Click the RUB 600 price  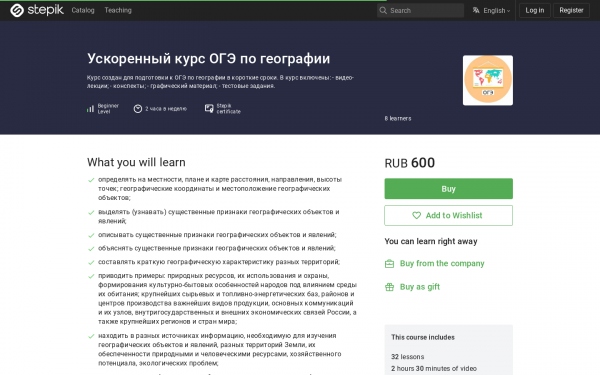(409, 163)
